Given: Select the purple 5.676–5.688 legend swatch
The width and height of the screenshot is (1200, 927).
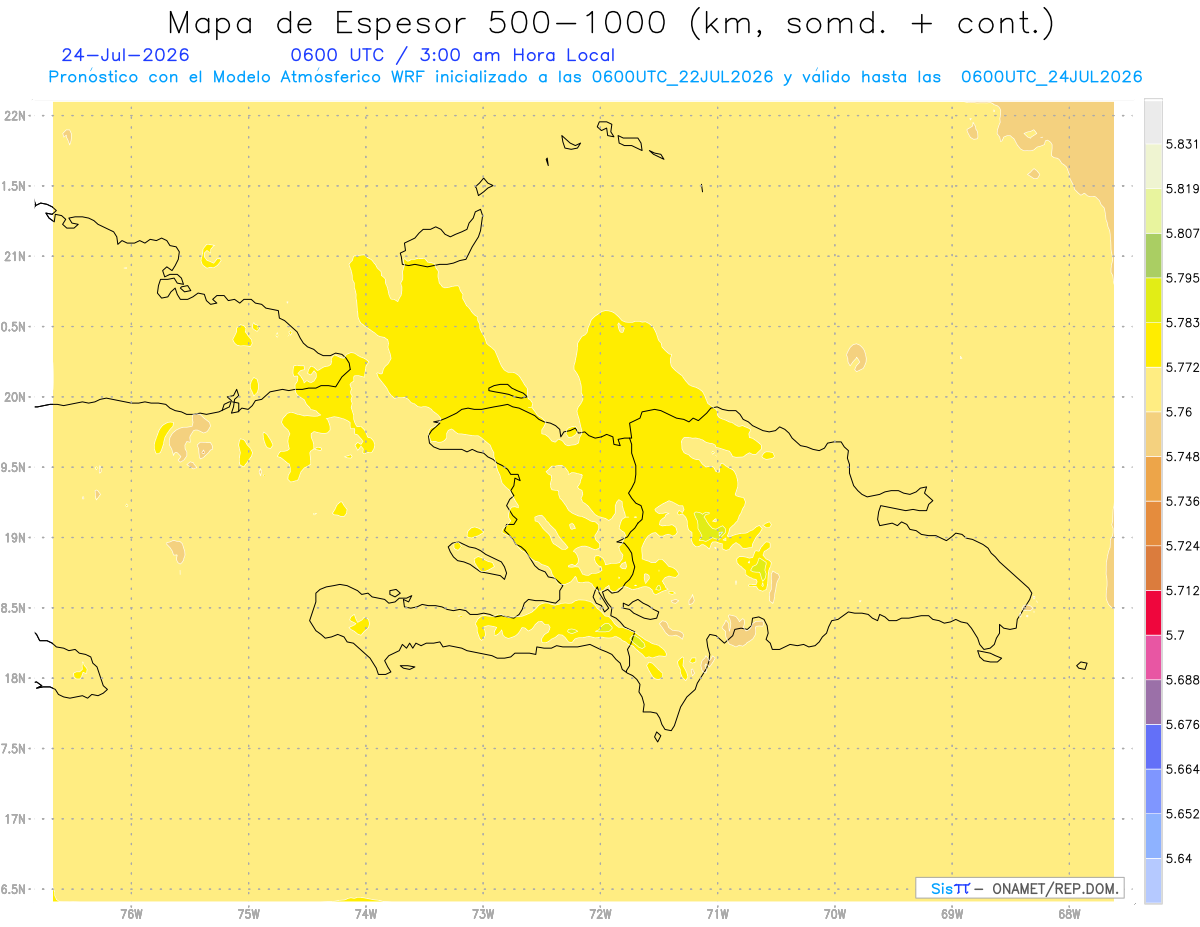Looking at the screenshot, I should click(x=1153, y=702).
